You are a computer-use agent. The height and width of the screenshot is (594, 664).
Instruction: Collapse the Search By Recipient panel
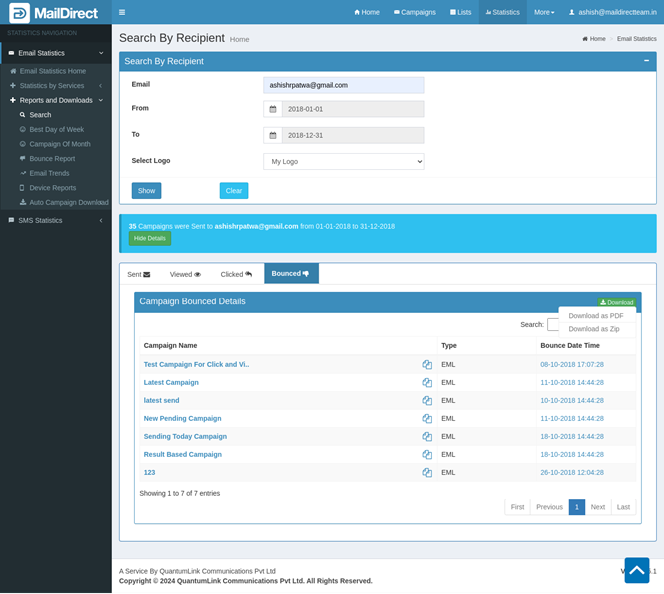(646, 61)
